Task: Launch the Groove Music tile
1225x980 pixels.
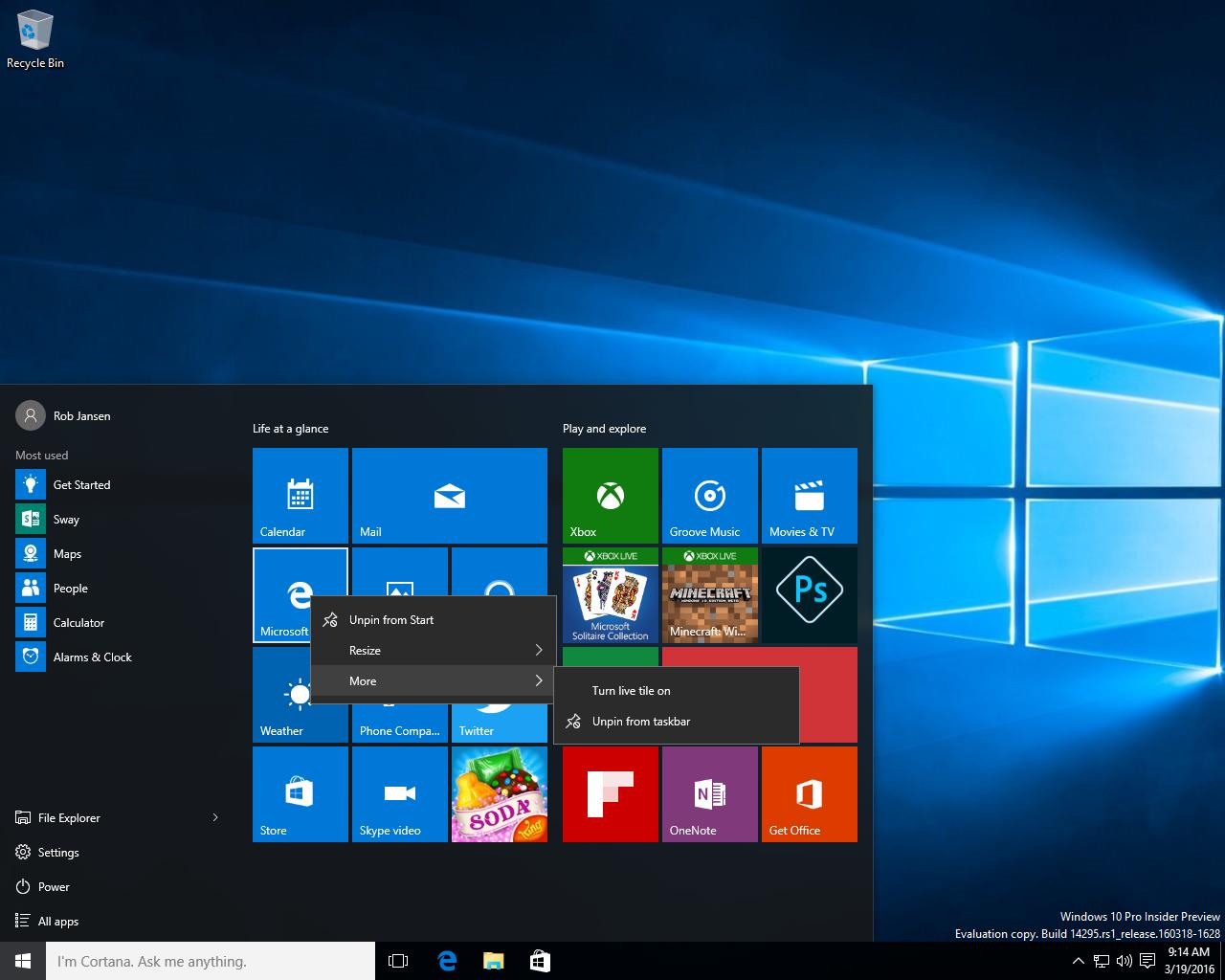Action: pyautogui.click(x=710, y=496)
